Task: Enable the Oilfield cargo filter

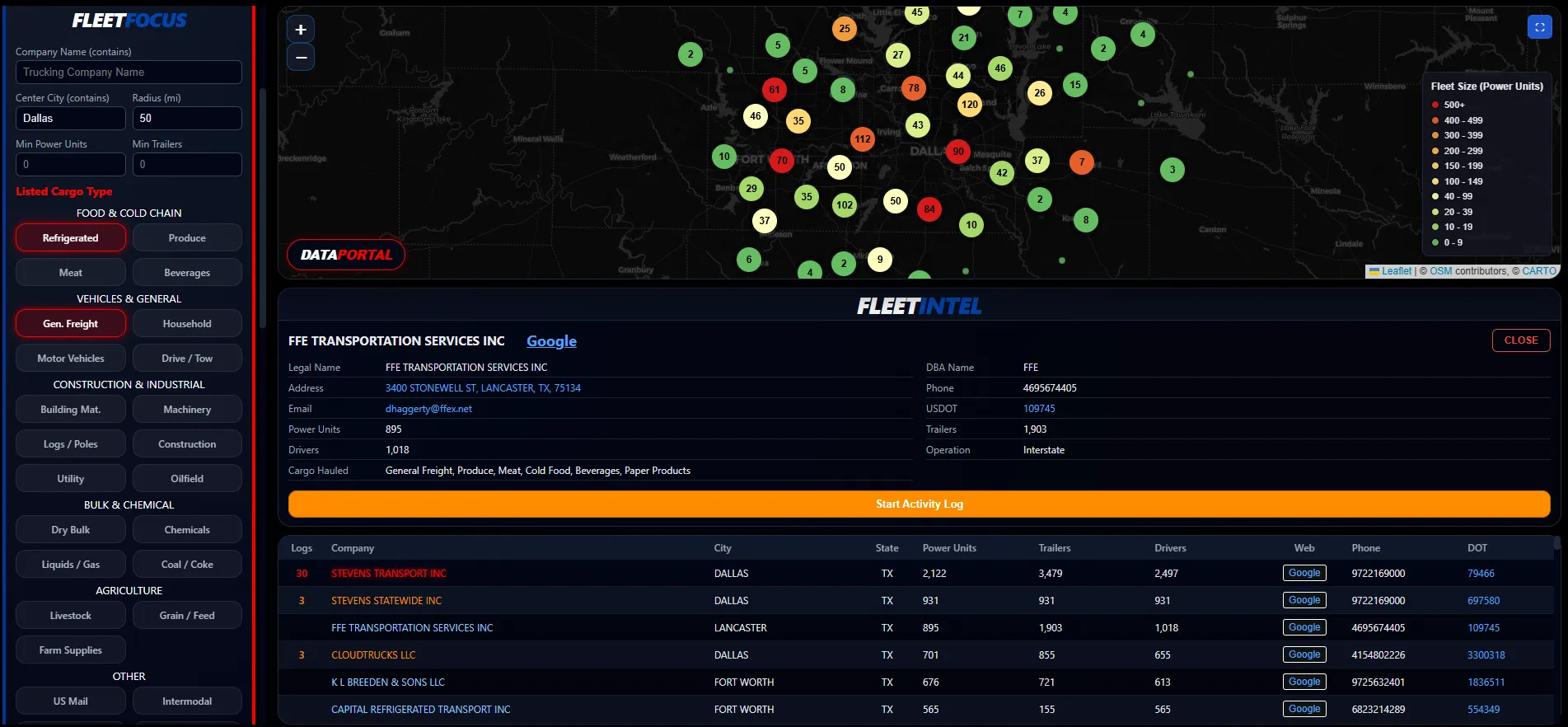Action: (187, 479)
